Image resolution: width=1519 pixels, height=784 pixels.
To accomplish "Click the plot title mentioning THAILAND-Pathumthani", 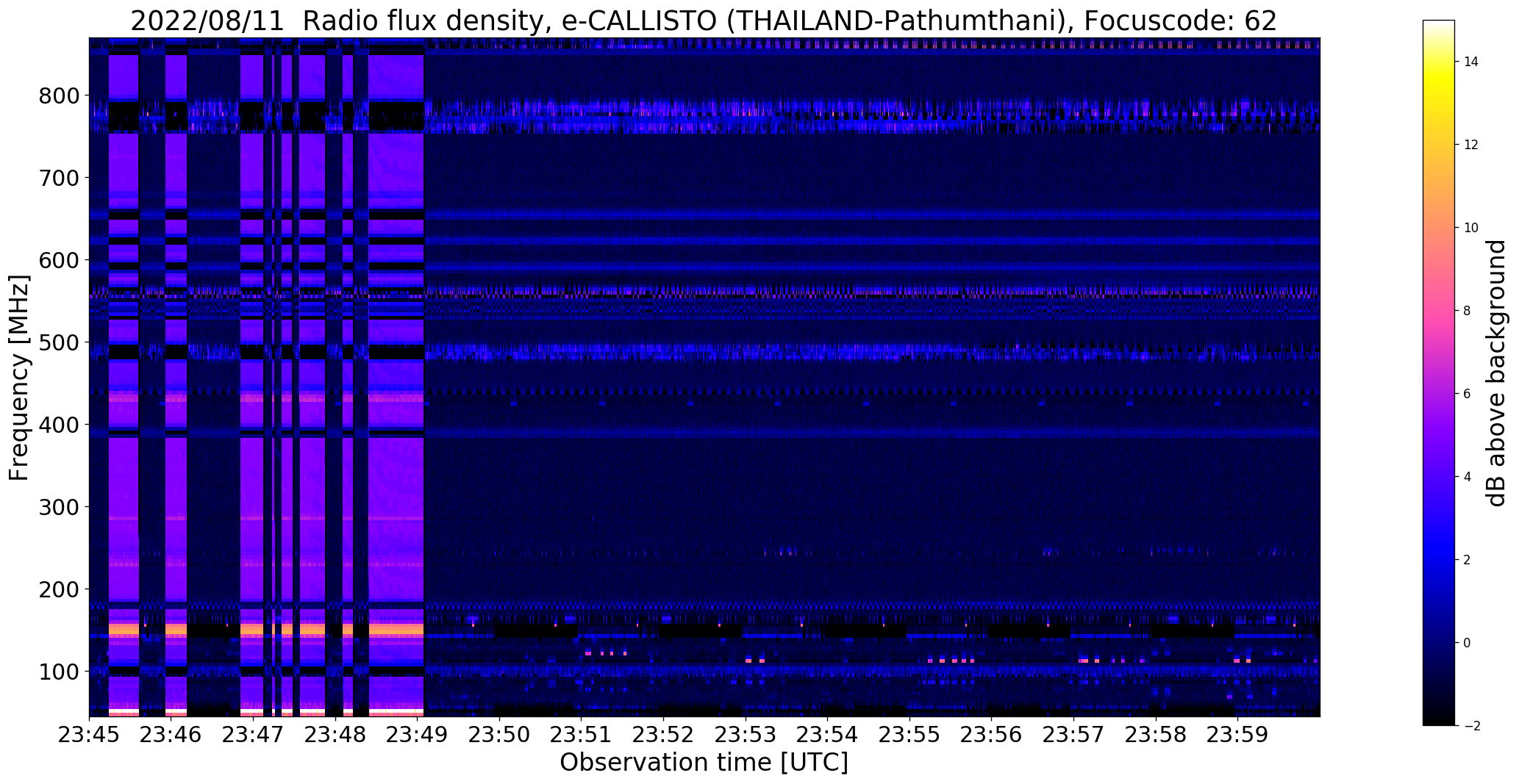I will coord(704,21).
